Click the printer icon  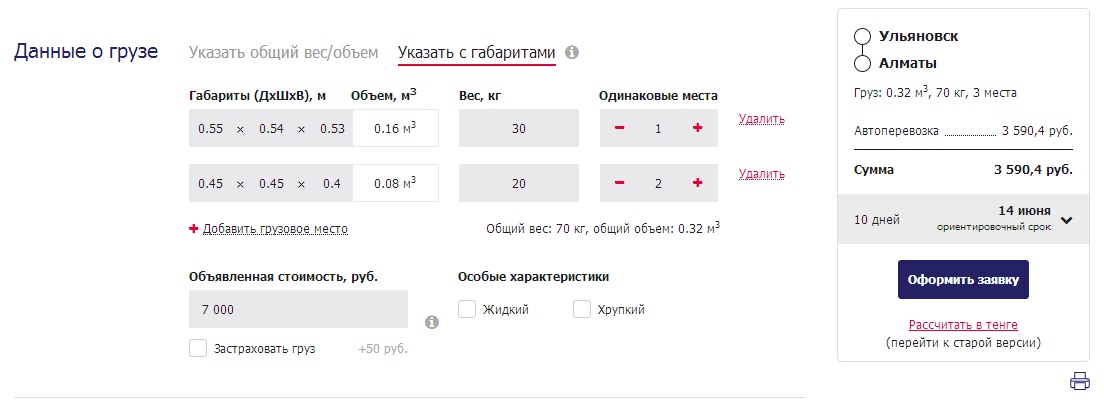1079,381
